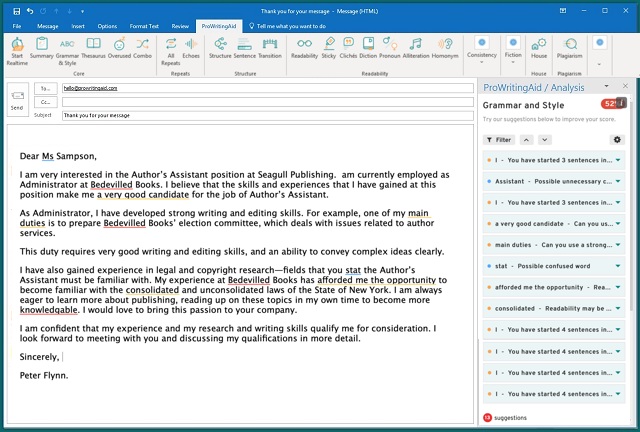Close the ProWritingAid Analysis pane
Screen dimensions: 640x432
click(x=625, y=86)
